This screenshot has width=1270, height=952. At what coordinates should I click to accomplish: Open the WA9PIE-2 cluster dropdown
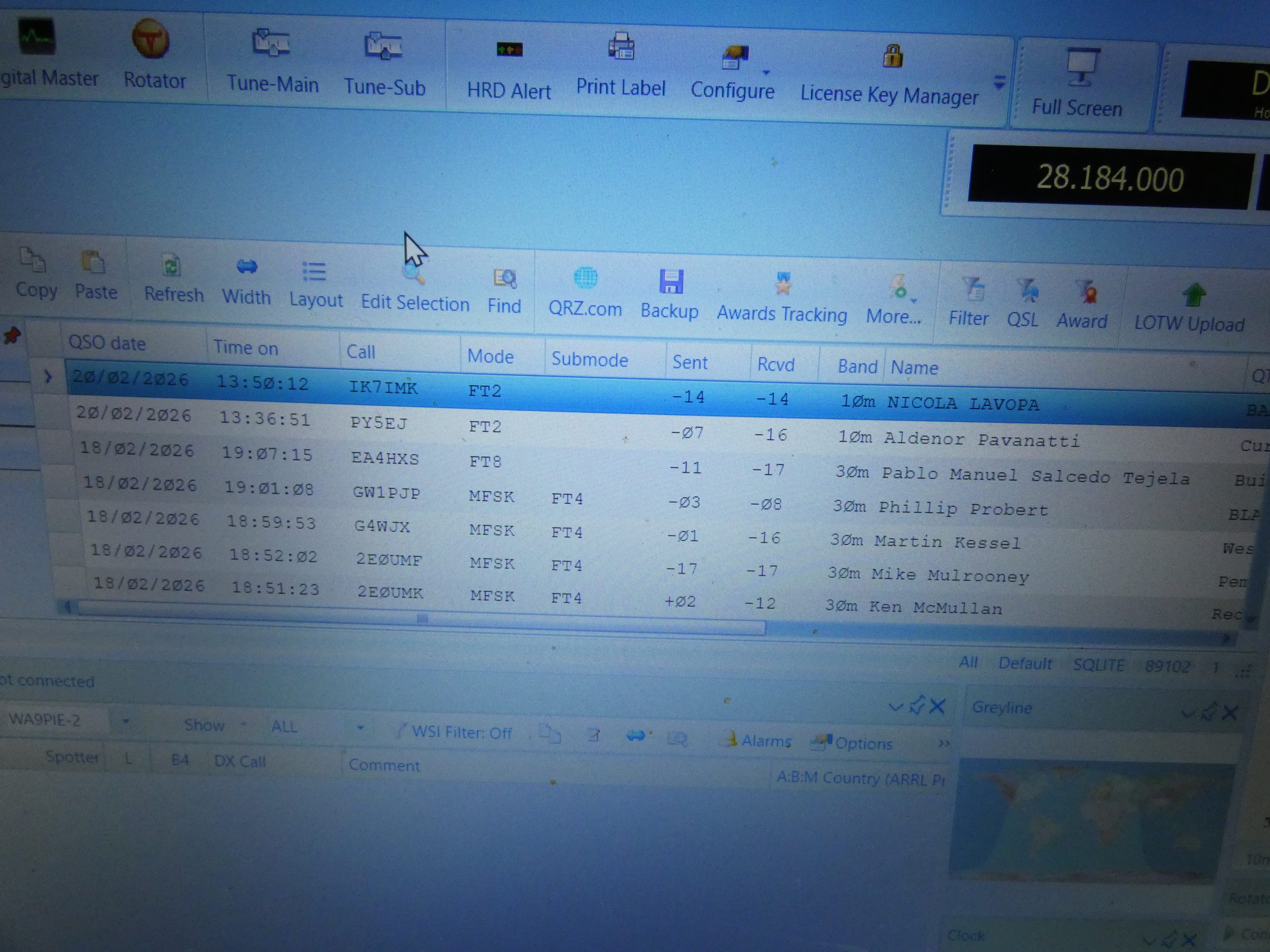(x=125, y=721)
